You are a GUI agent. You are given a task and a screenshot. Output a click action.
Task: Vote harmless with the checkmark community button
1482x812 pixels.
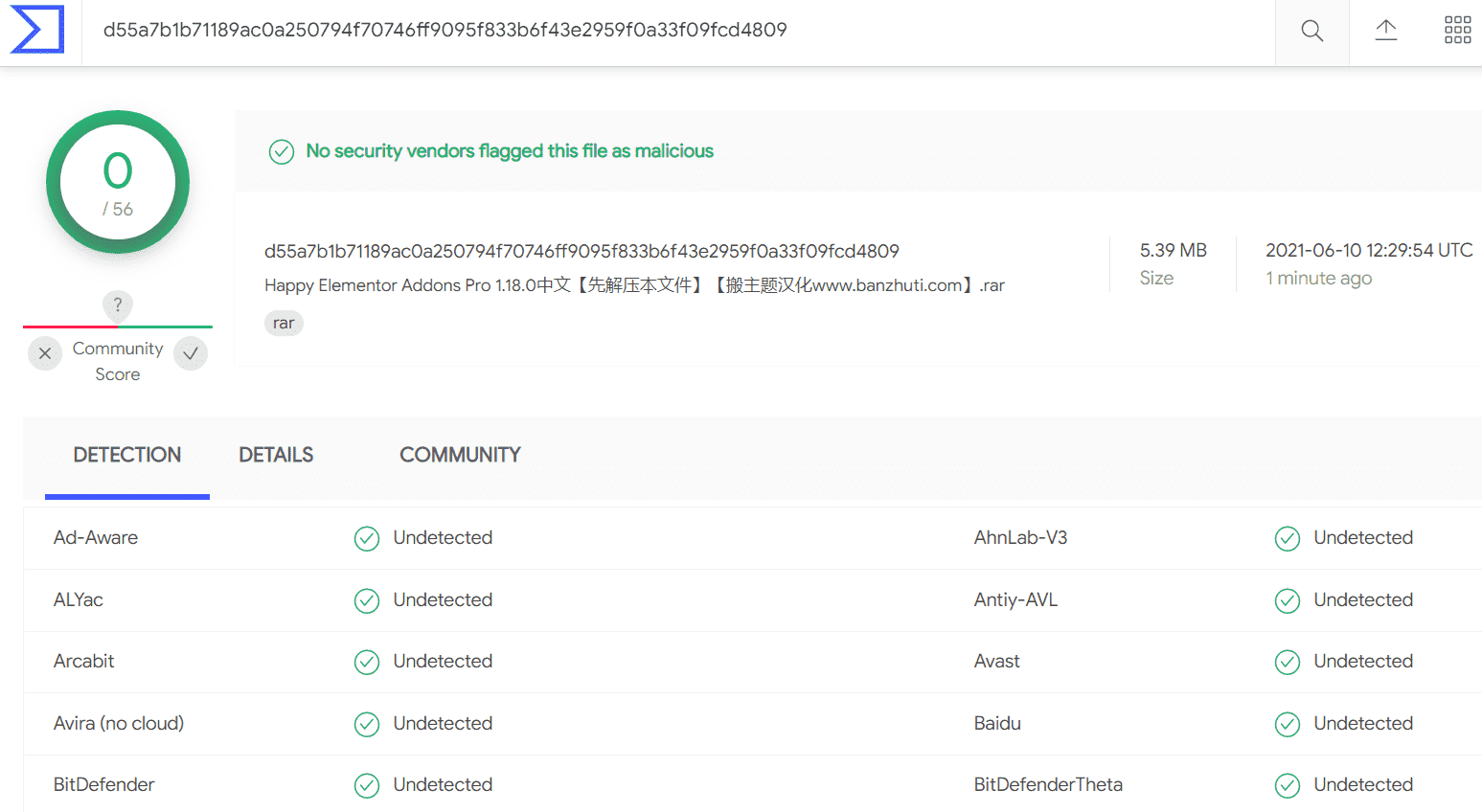tap(191, 353)
